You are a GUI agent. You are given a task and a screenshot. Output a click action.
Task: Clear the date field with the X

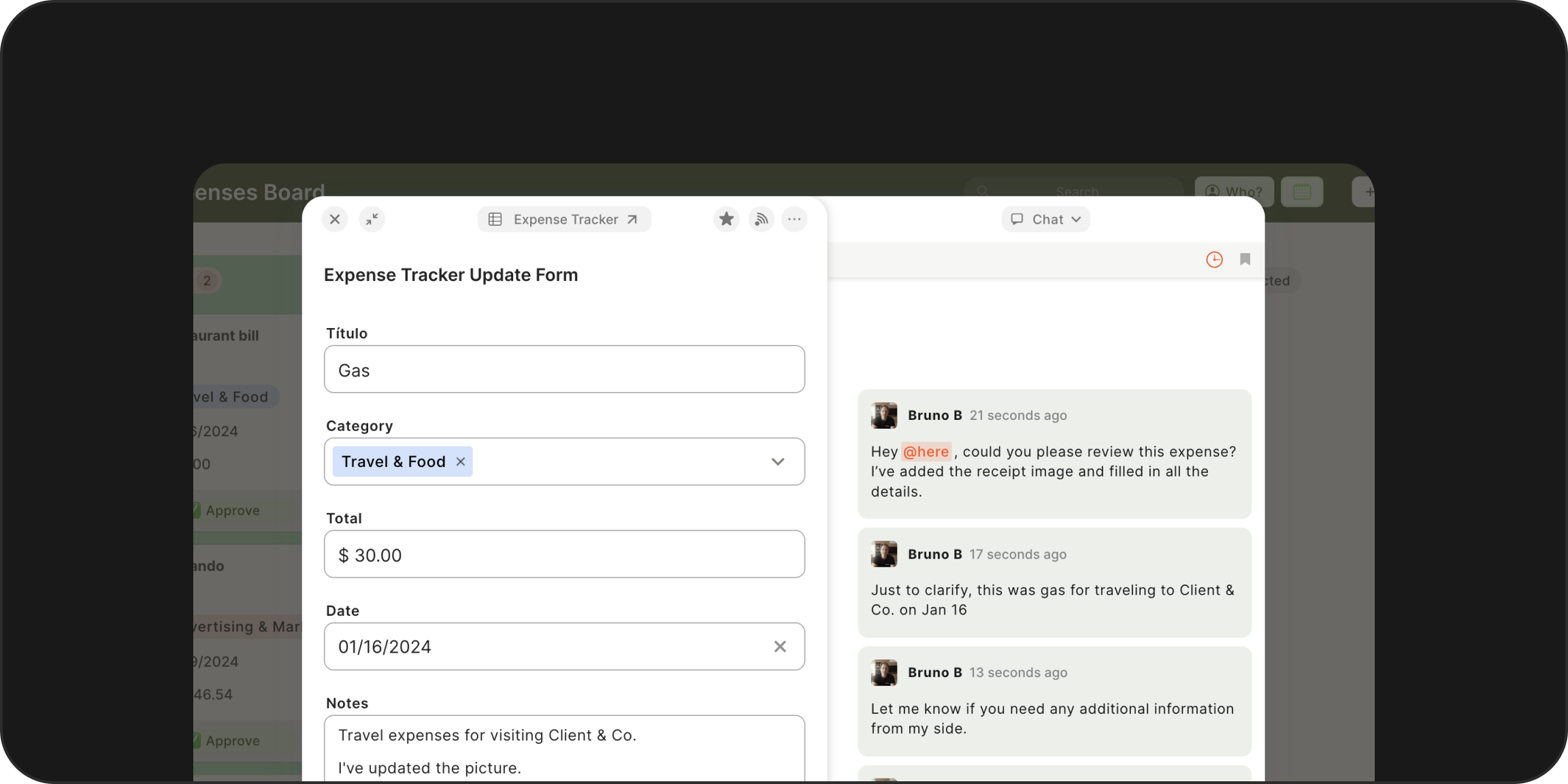coord(780,647)
